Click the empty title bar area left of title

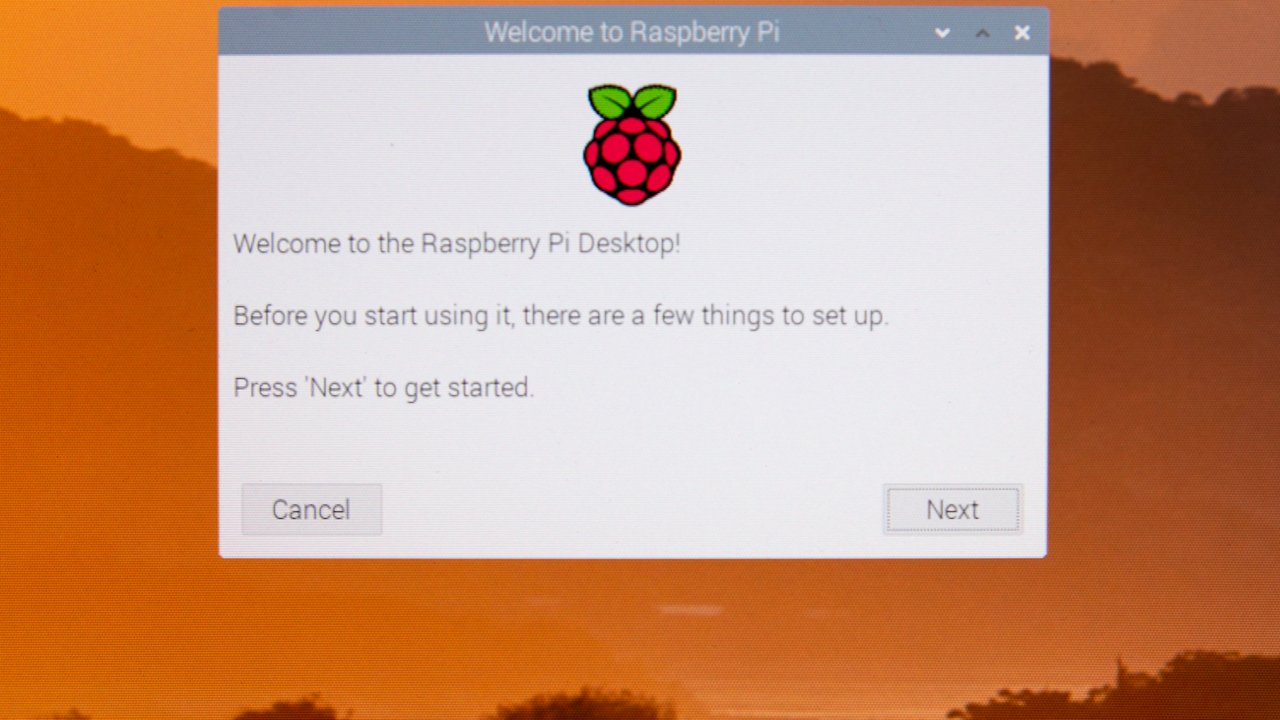click(350, 32)
